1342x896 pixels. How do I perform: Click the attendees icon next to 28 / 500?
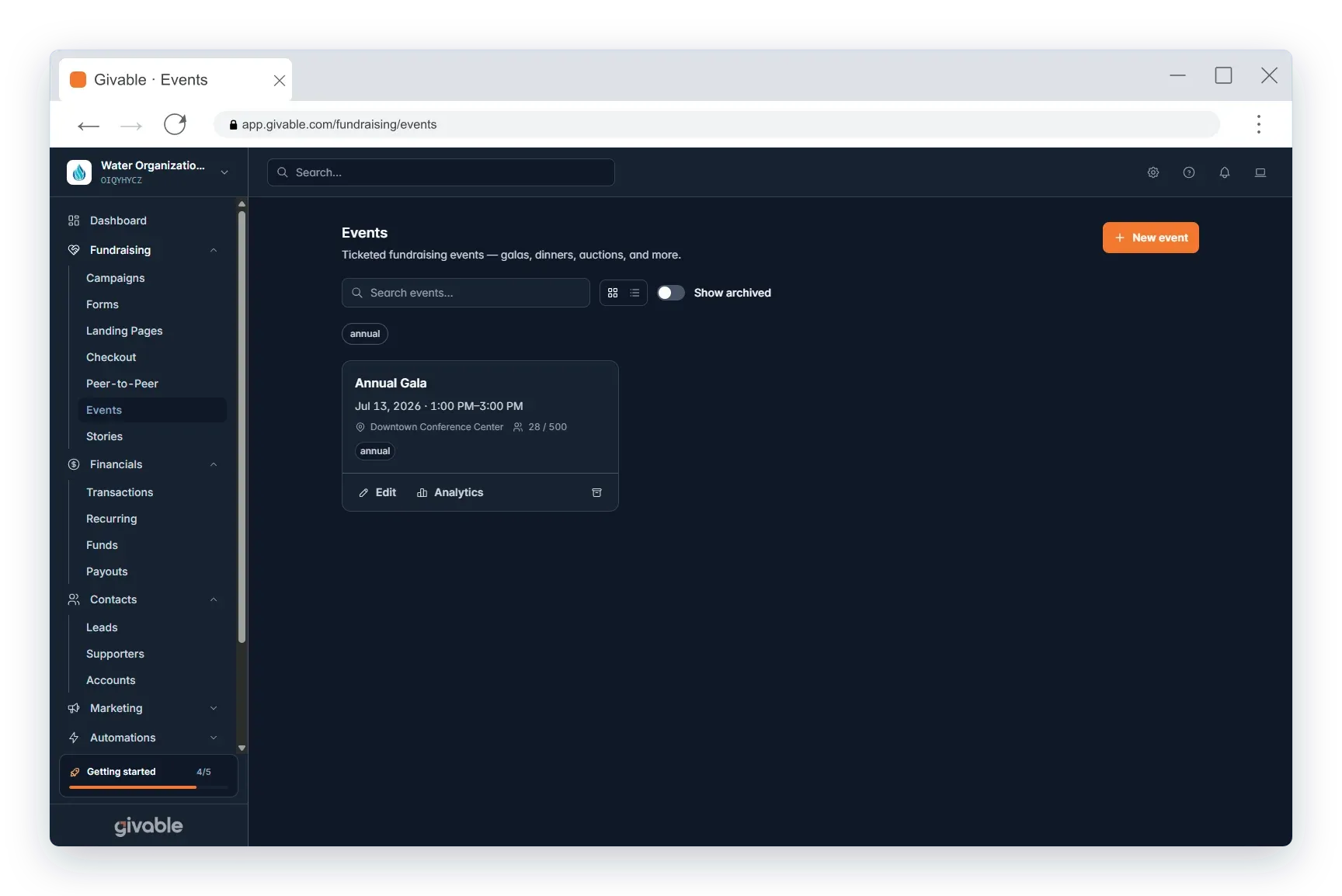click(x=518, y=427)
